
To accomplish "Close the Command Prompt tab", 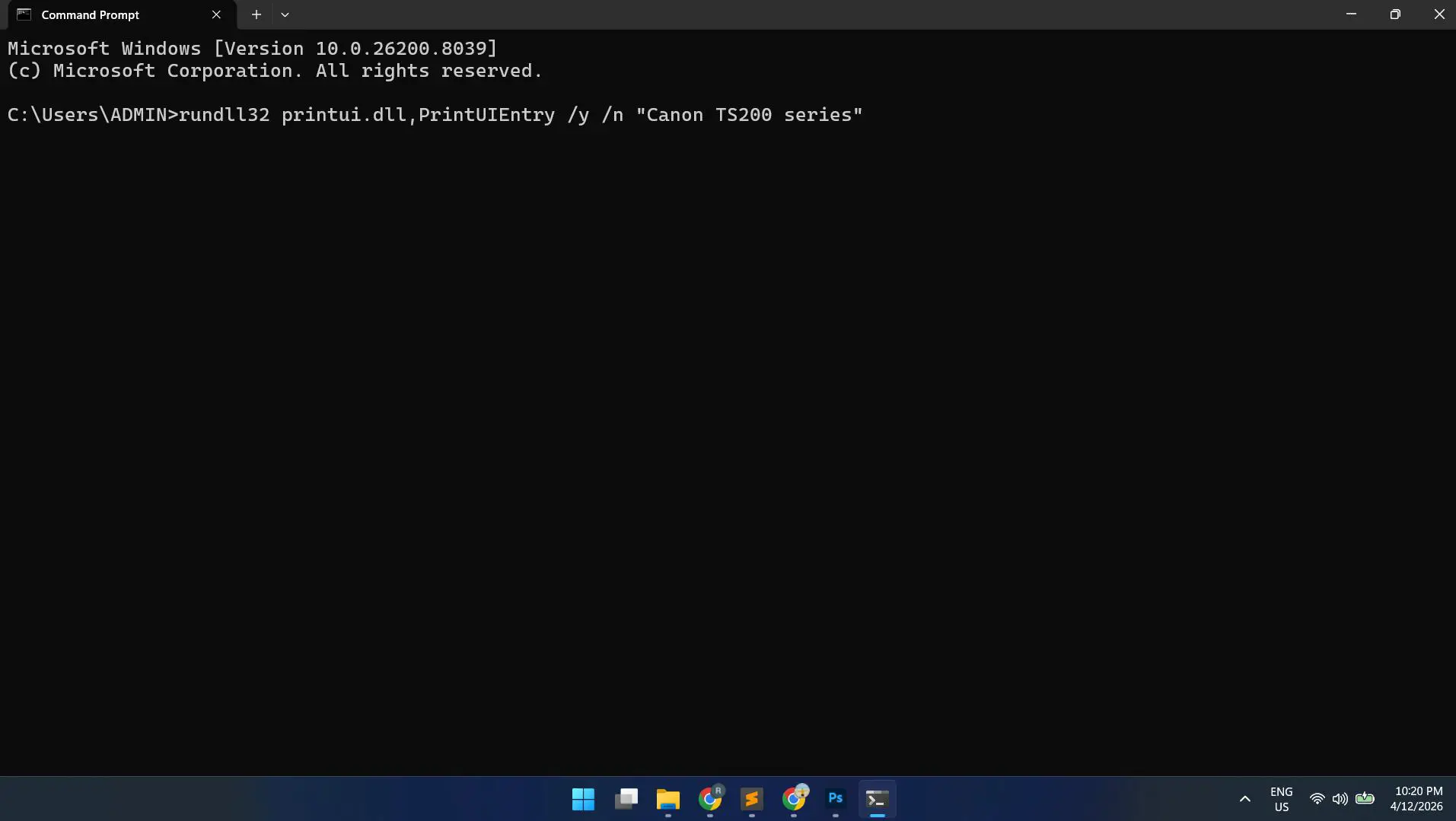I will [x=216, y=14].
